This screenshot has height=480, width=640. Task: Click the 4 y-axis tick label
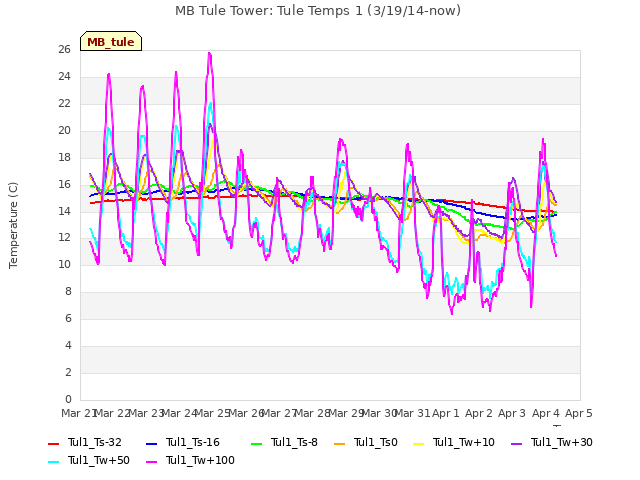[x=68, y=346]
